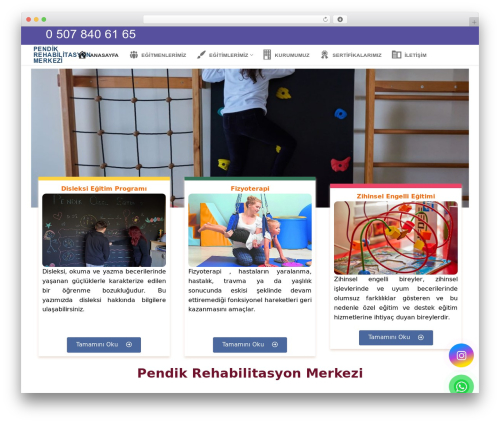Click phone number 0 507 840 61 65
Screen dimensions: 500x423
pyautogui.click(x=91, y=34)
